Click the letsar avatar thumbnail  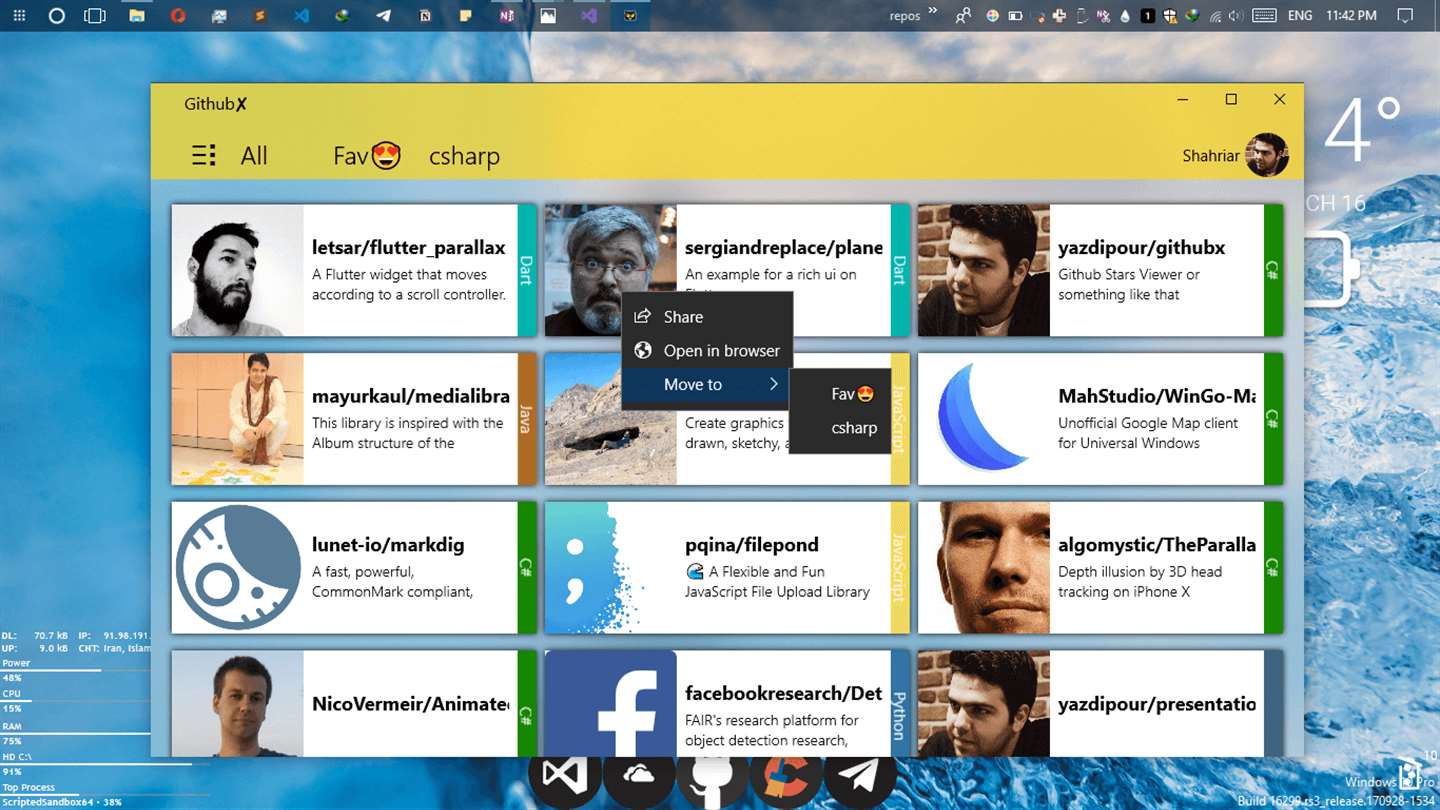pyautogui.click(x=238, y=270)
